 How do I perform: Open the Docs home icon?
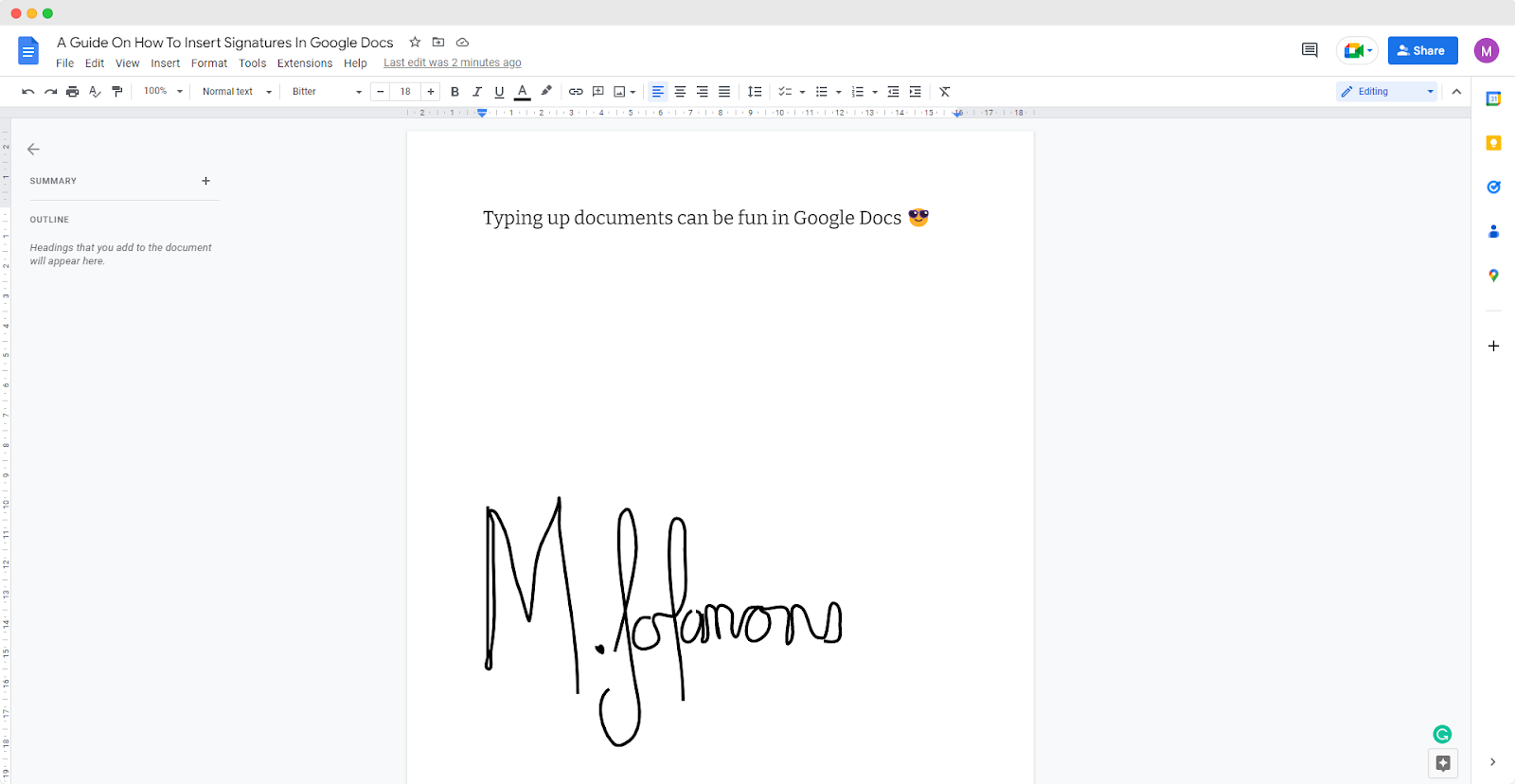(x=28, y=51)
